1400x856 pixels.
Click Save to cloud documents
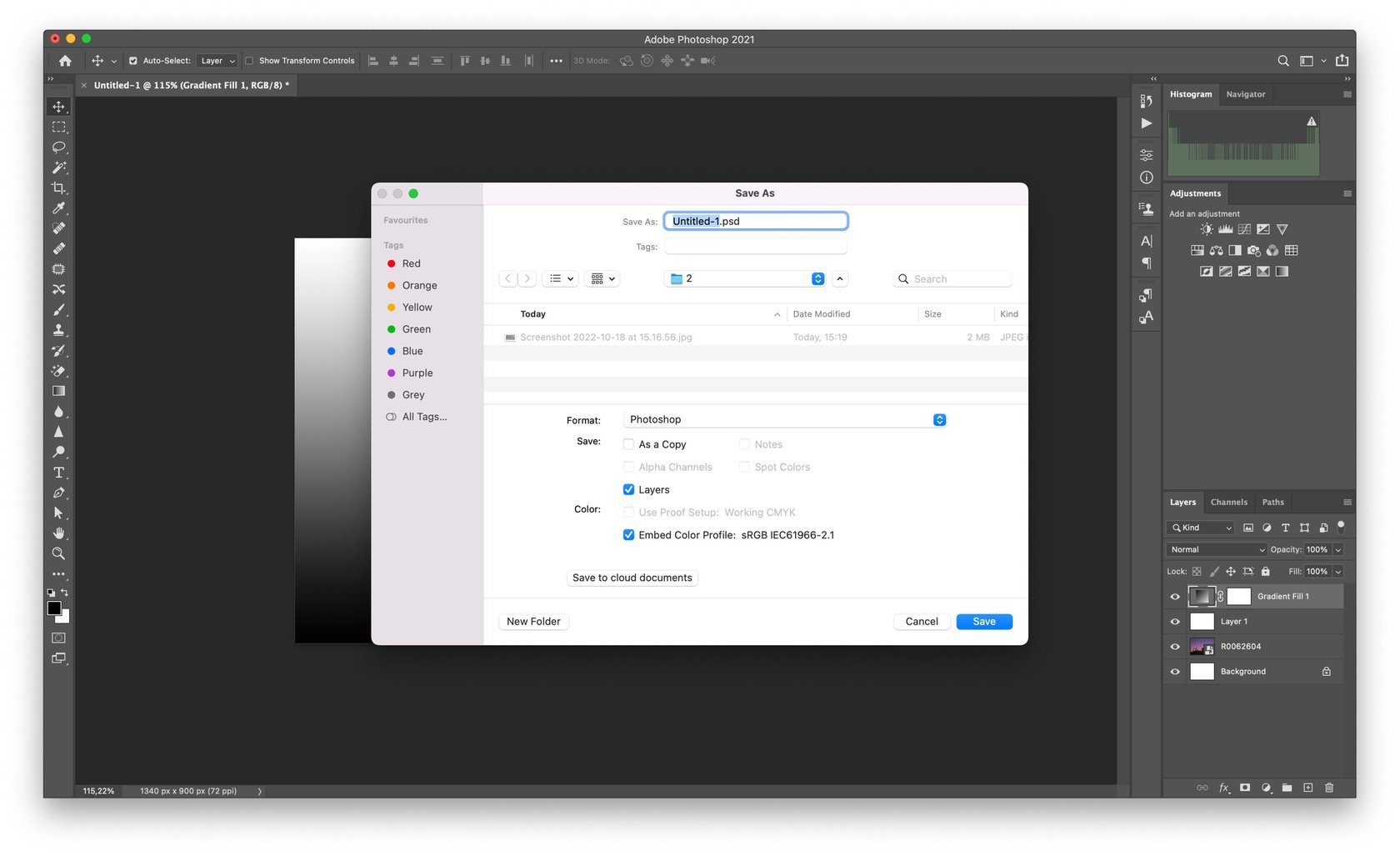click(x=632, y=578)
